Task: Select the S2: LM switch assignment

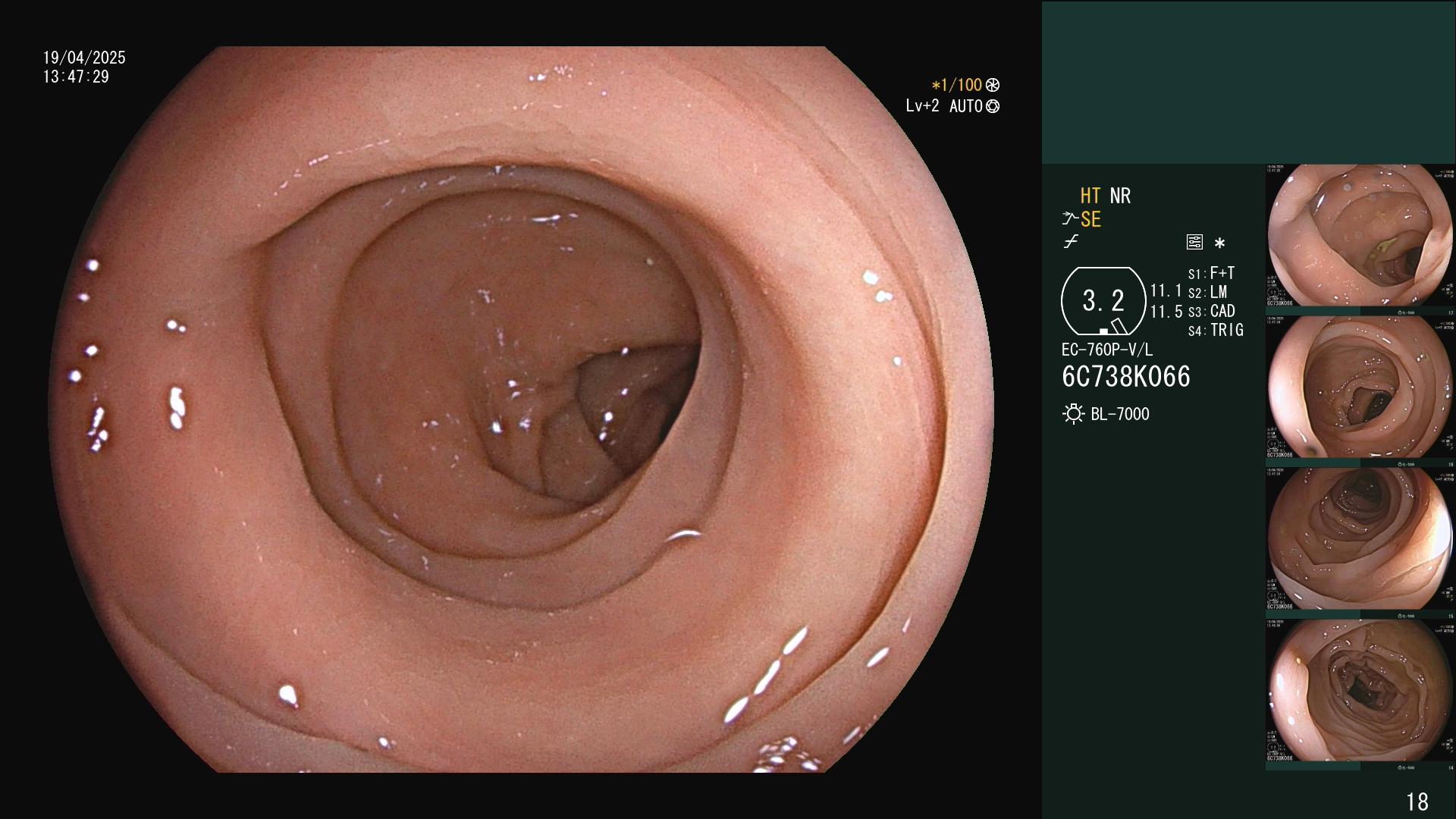Action: 1207,292
